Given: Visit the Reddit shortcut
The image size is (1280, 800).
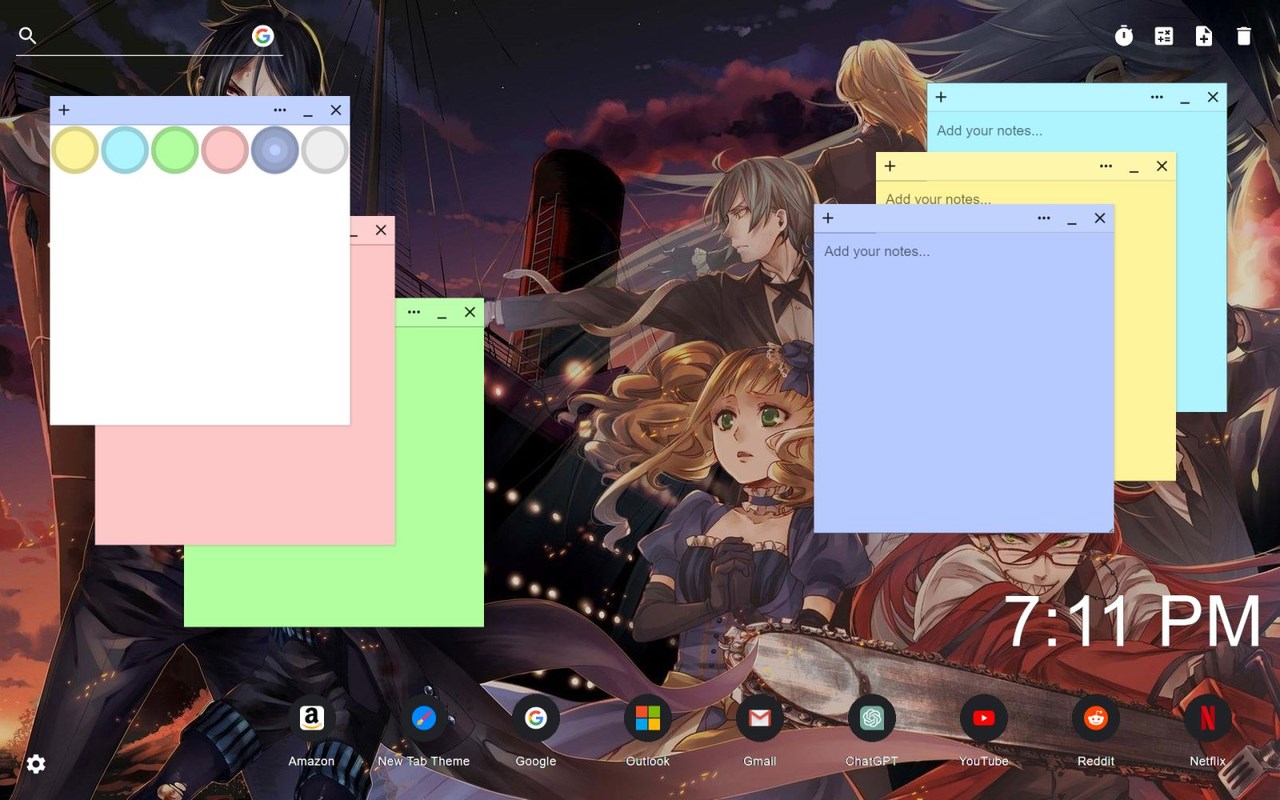Looking at the screenshot, I should tap(1096, 718).
